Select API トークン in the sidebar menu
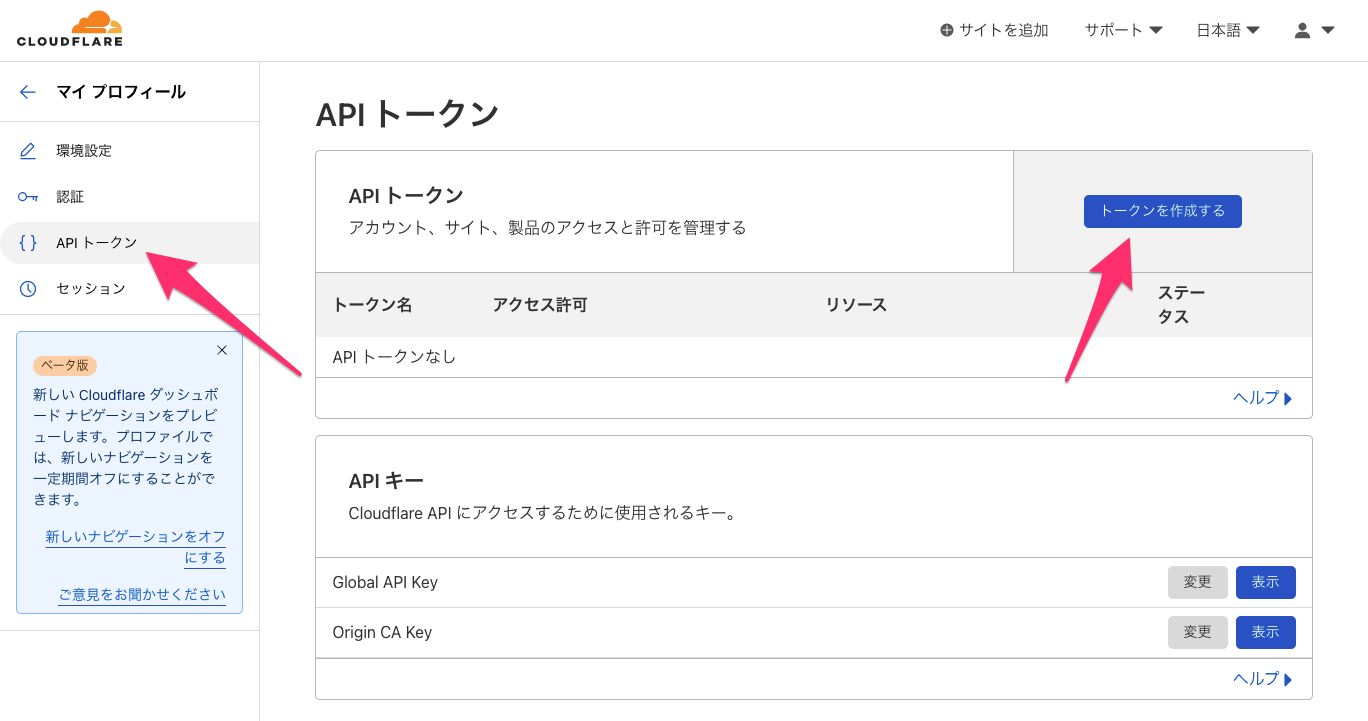 [x=98, y=242]
